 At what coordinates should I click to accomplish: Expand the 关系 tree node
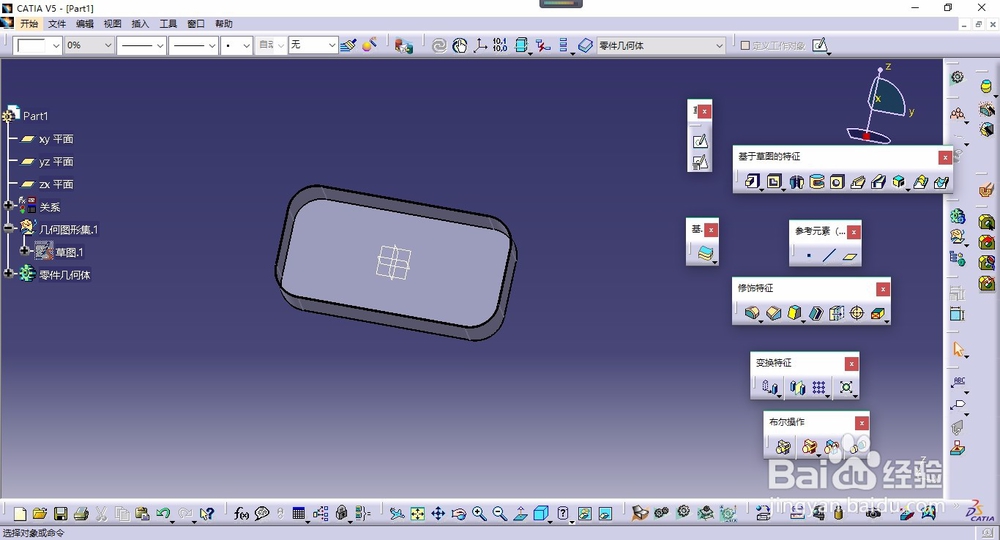(8, 205)
